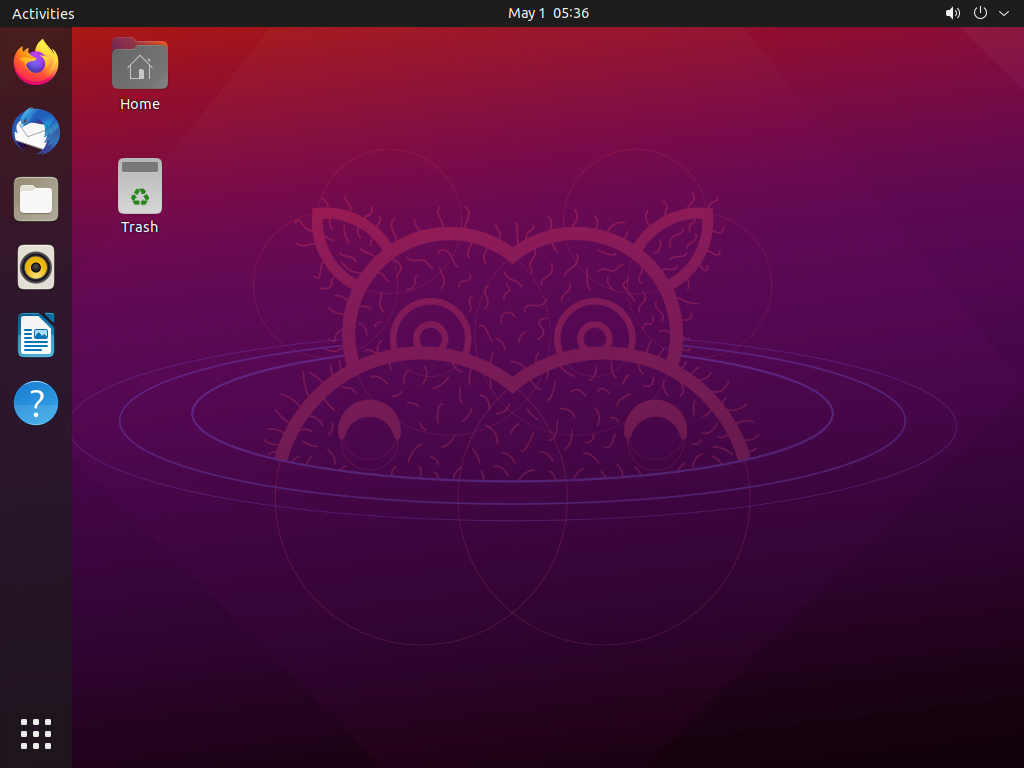
Task: Open LibreOffice Writer from the dock
Action: pyautogui.click(x=36, y=335)
